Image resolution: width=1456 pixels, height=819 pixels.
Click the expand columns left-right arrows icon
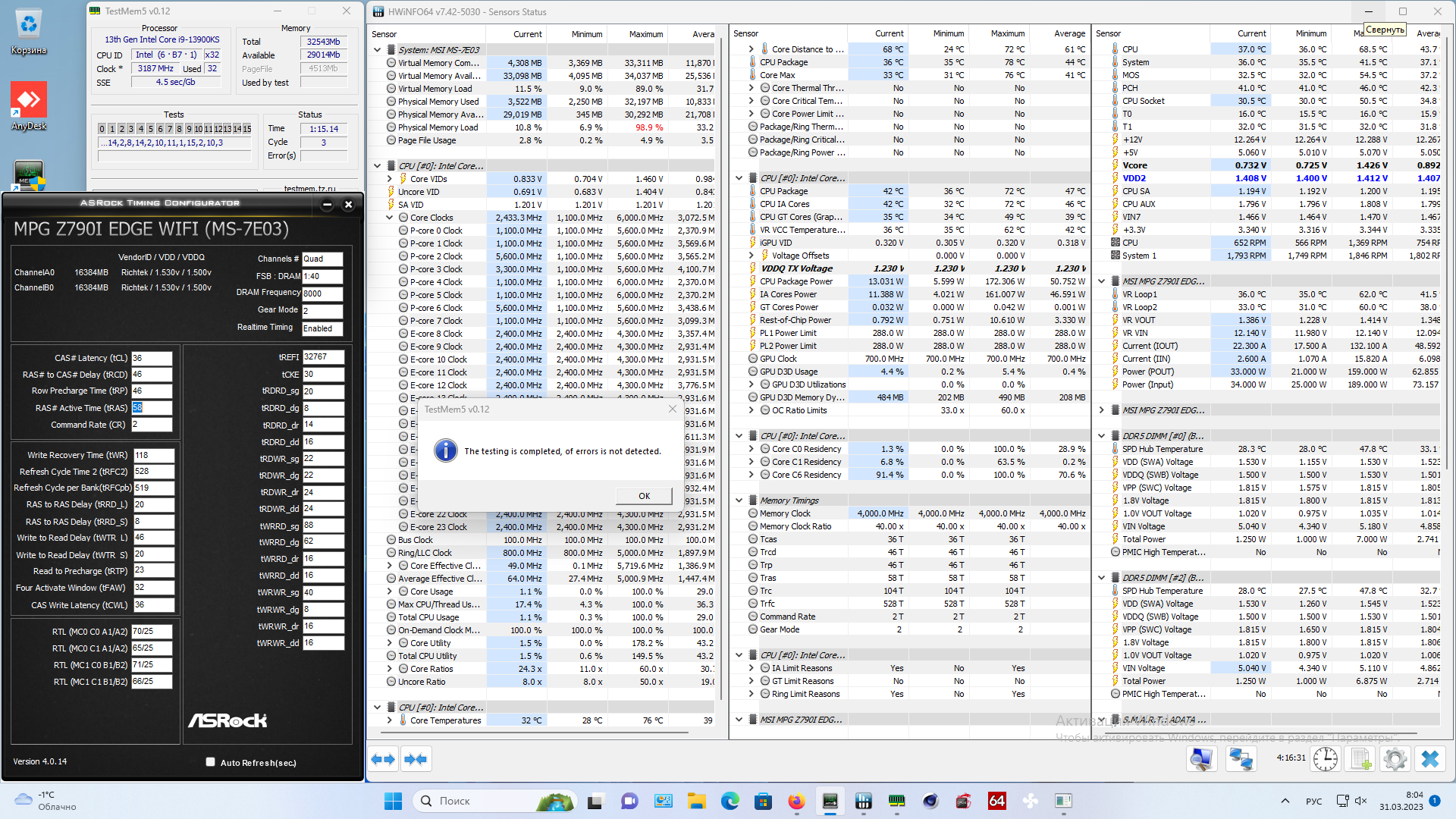click(x=383, y=759)
